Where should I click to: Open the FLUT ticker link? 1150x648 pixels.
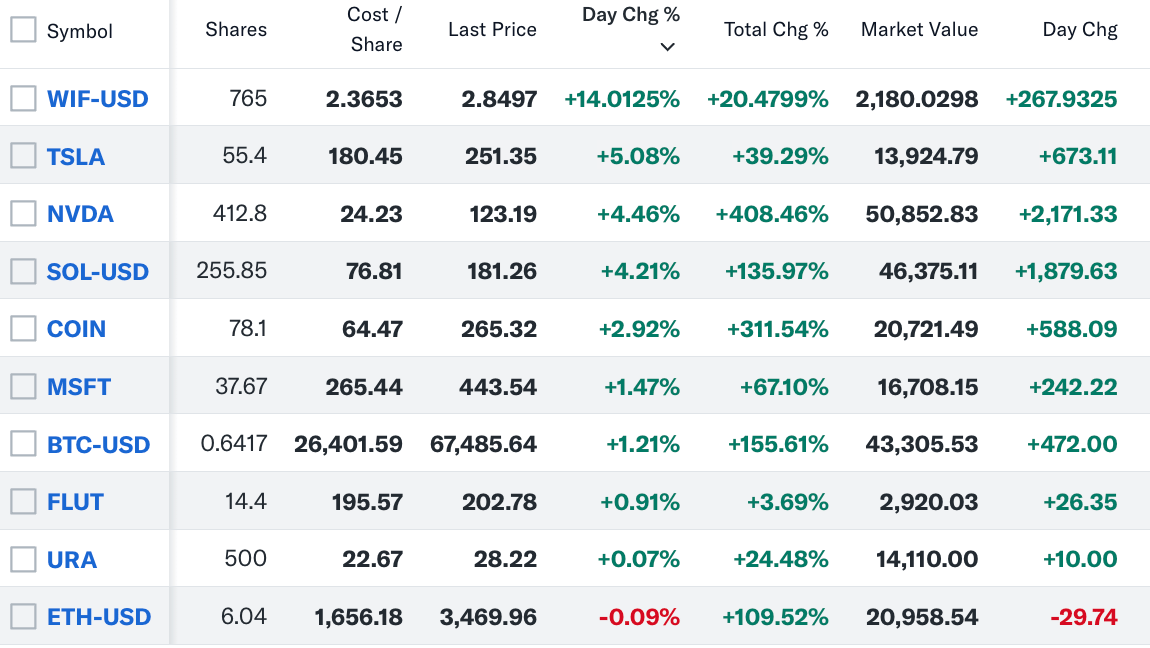tap(75, 502)
